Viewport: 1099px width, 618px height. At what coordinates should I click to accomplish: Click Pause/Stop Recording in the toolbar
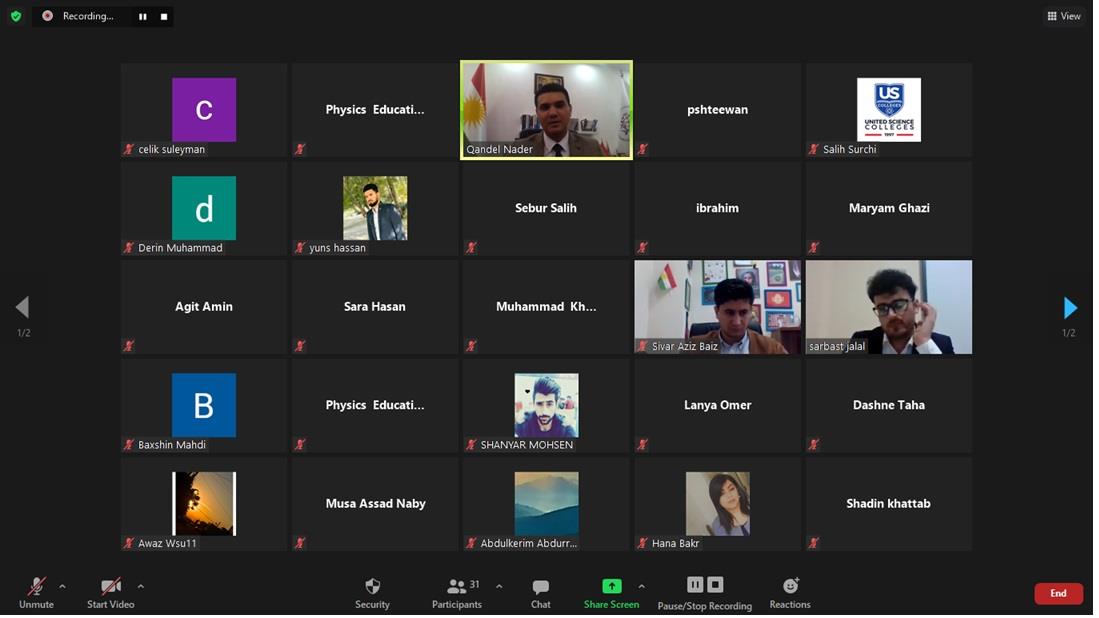pos(705,592)
